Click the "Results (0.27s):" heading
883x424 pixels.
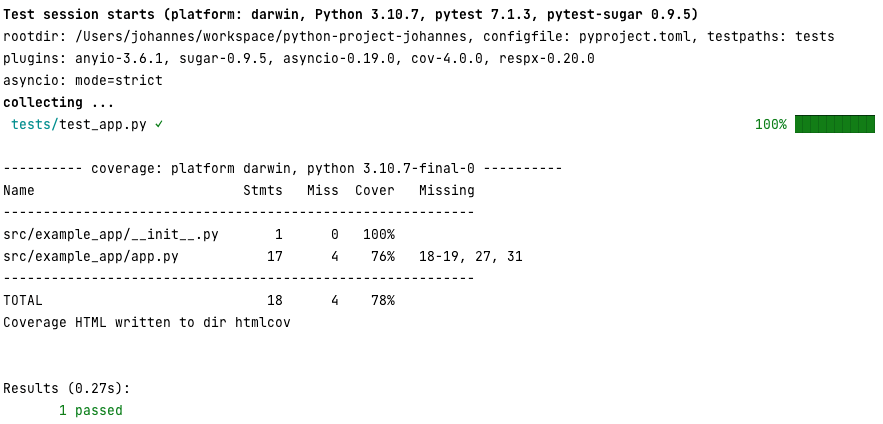pos(67,388)
